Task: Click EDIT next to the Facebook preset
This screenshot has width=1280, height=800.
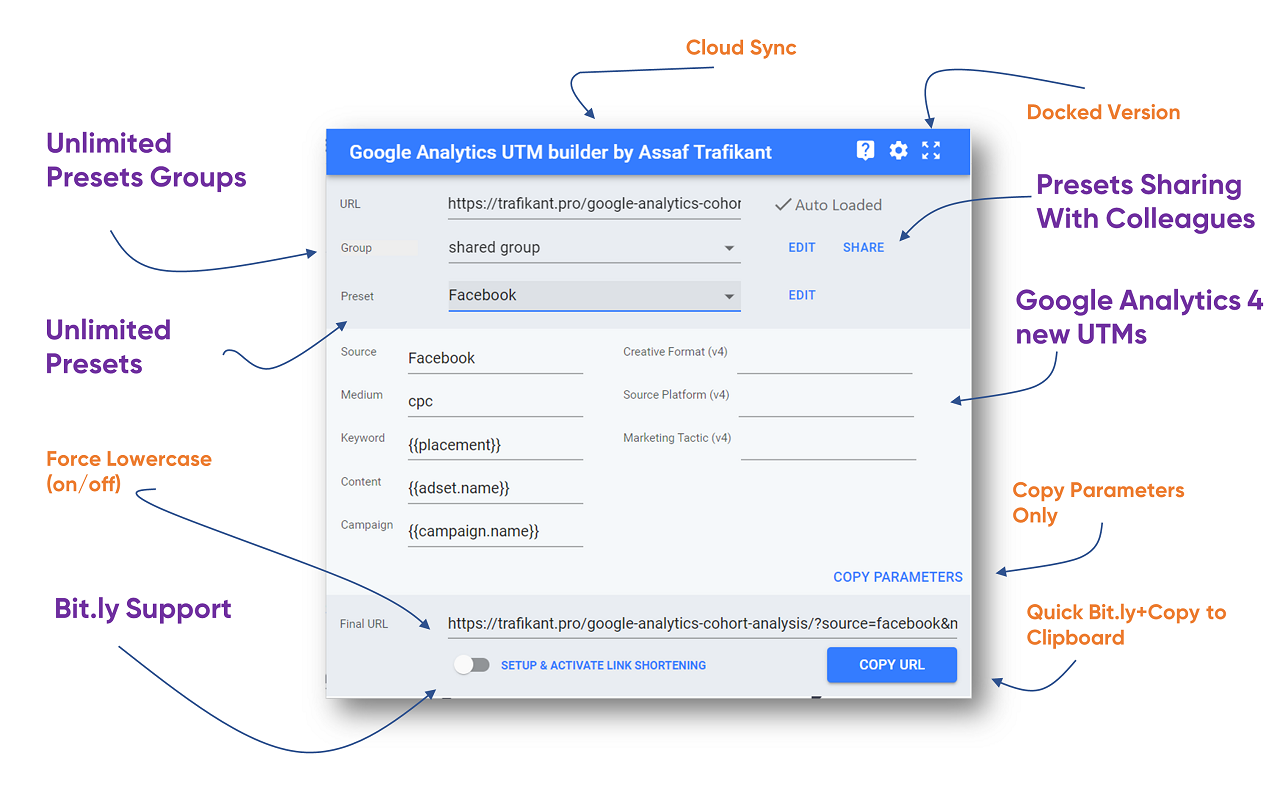Action: 801,294
